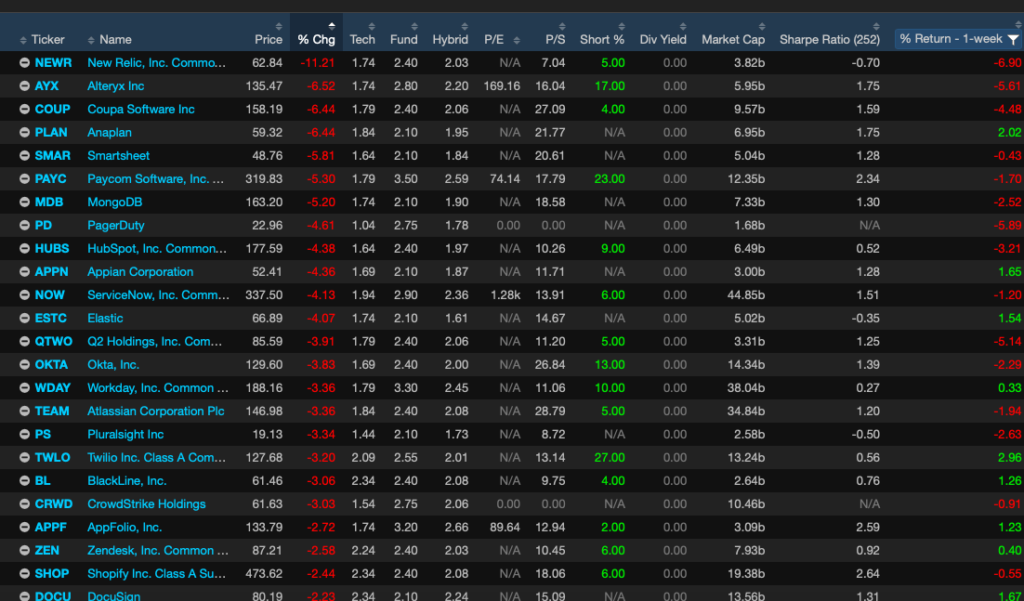Click the 1.28k P/E value
Screen dimensions: 1024x601
tap(505, 295)
